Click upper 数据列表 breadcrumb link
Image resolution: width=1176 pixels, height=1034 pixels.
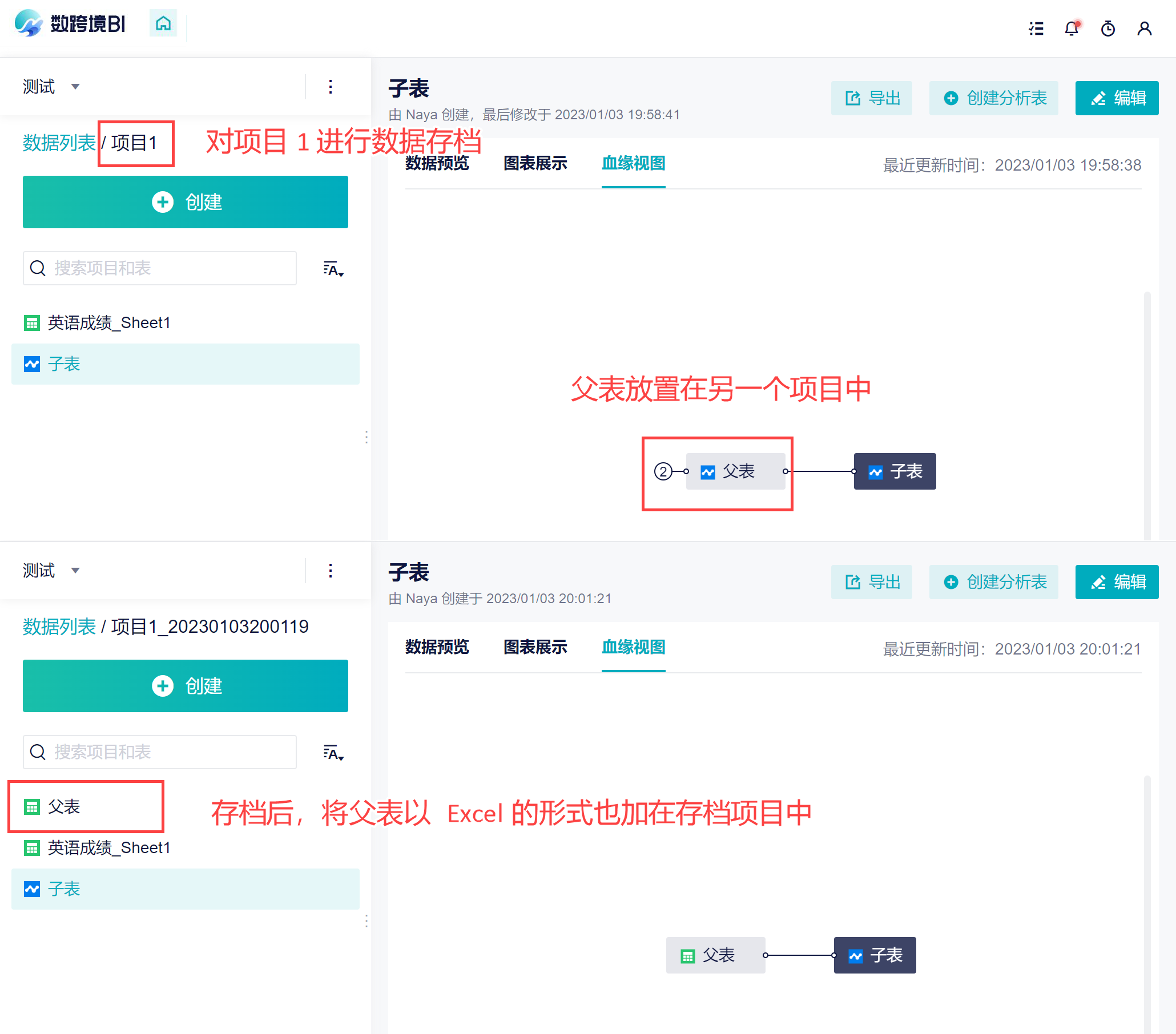(x=59, y=143)
